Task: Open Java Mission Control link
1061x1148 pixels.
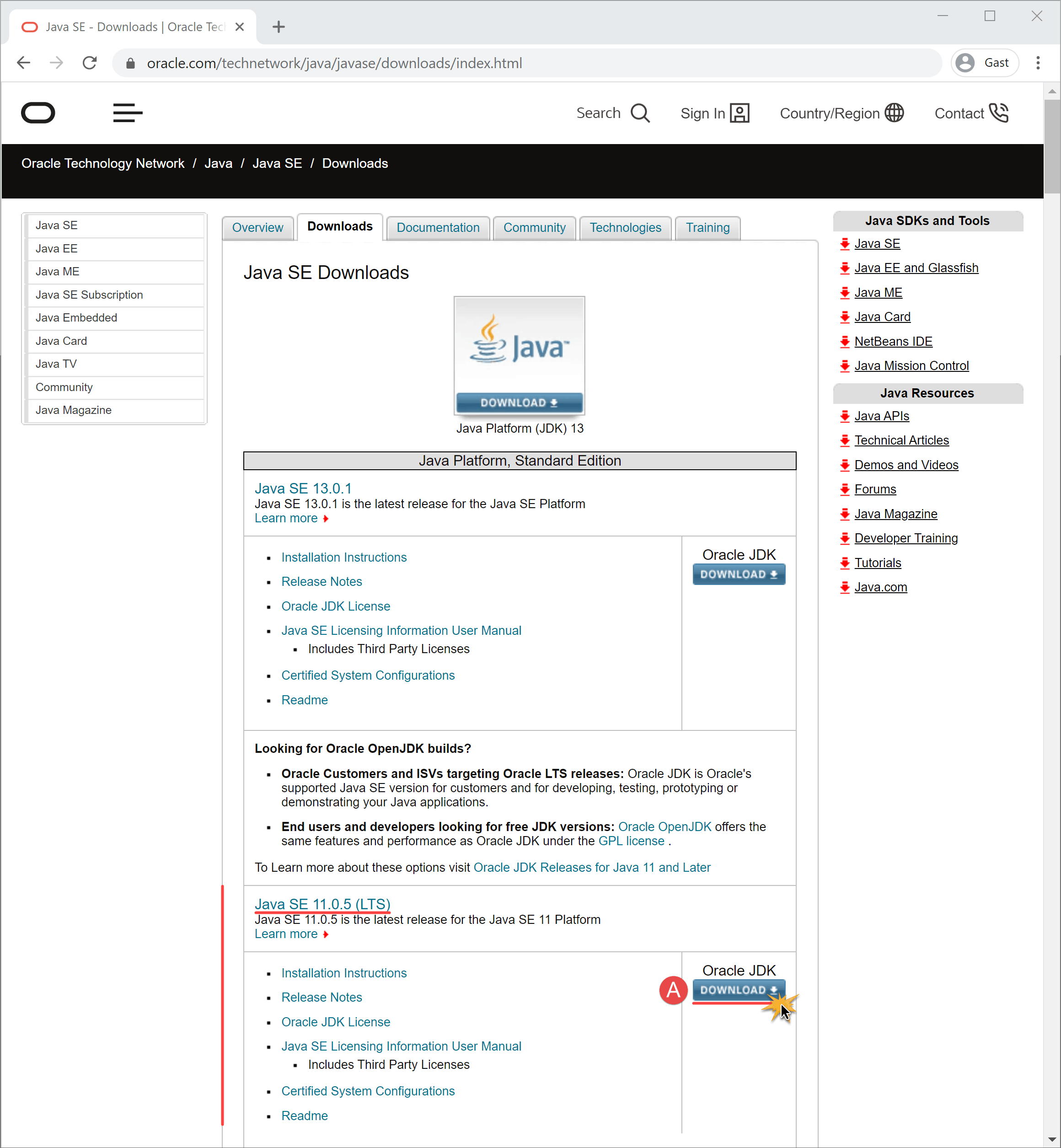Action: [911, 366]
